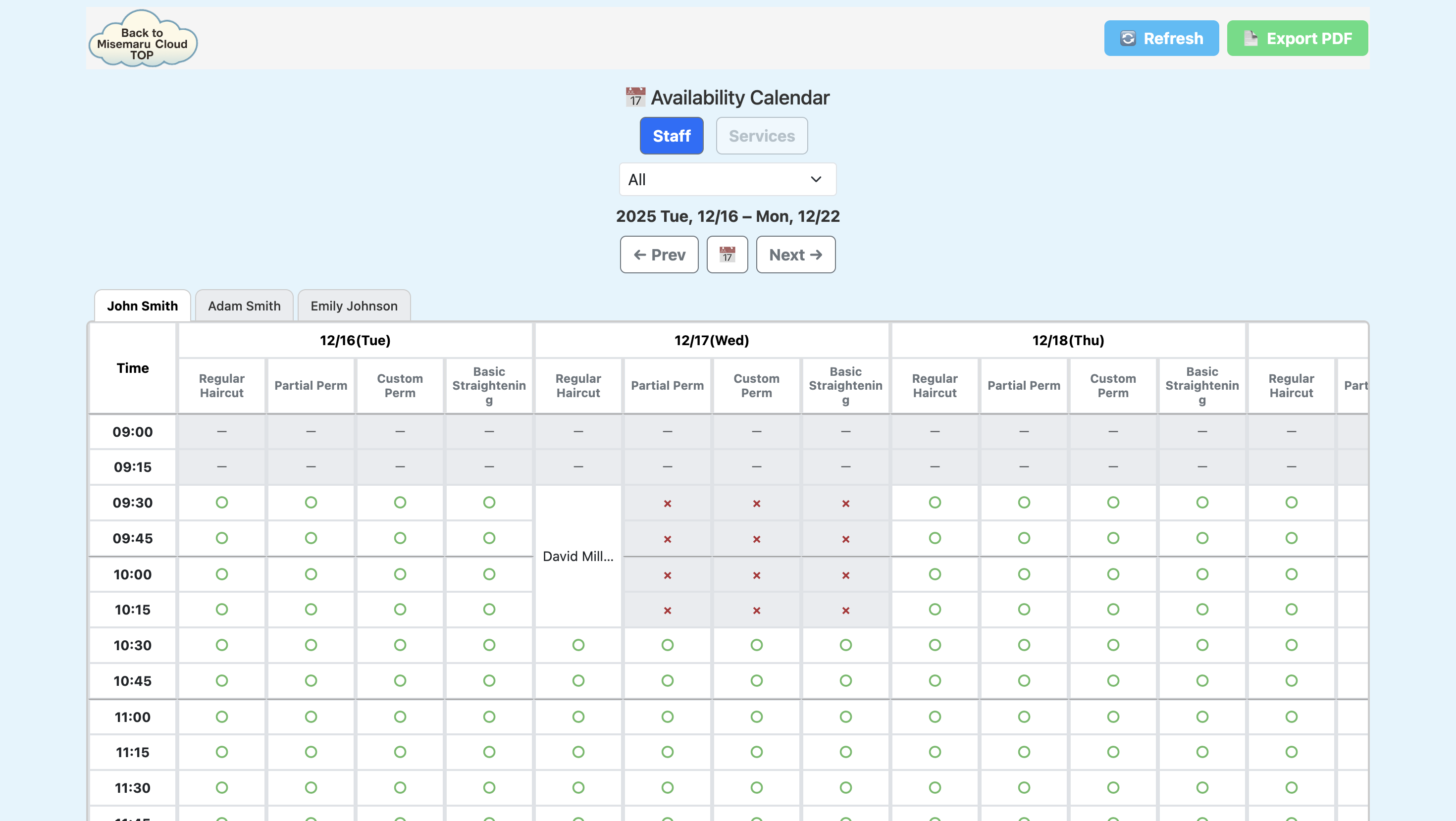
Task: Pick 10:30 Custom Perm circle on 12/17
Action: (x=756, y=645)
